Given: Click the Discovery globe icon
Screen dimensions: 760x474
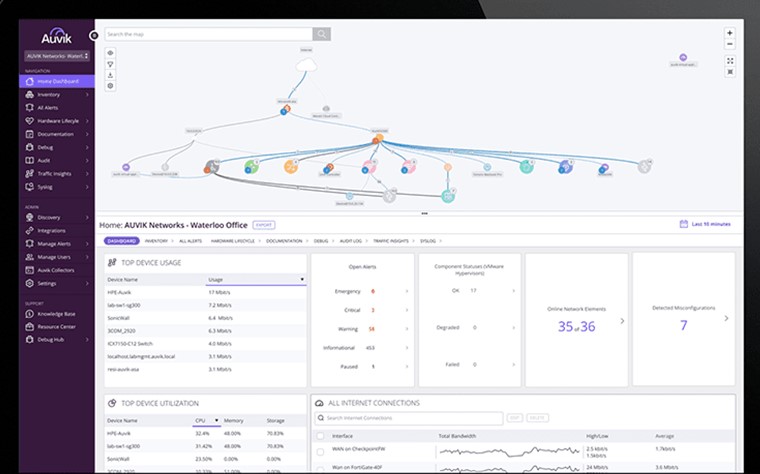Looking at the screenshot, I should 30,217.
